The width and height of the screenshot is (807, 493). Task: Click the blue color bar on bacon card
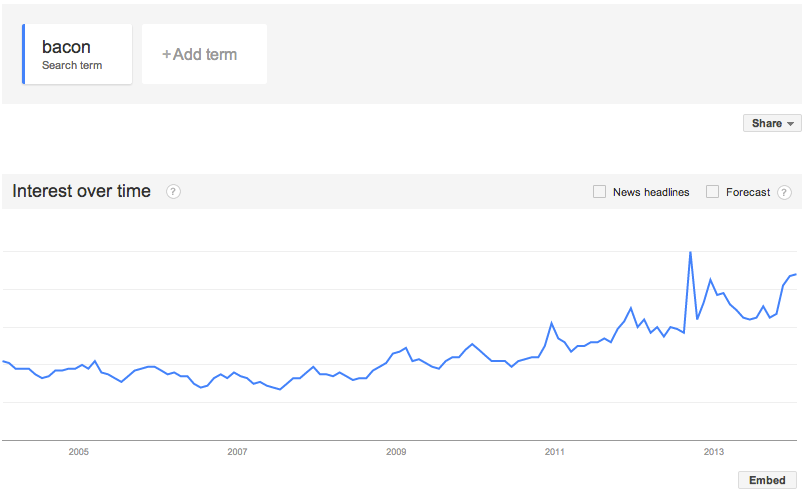(24, 54)
